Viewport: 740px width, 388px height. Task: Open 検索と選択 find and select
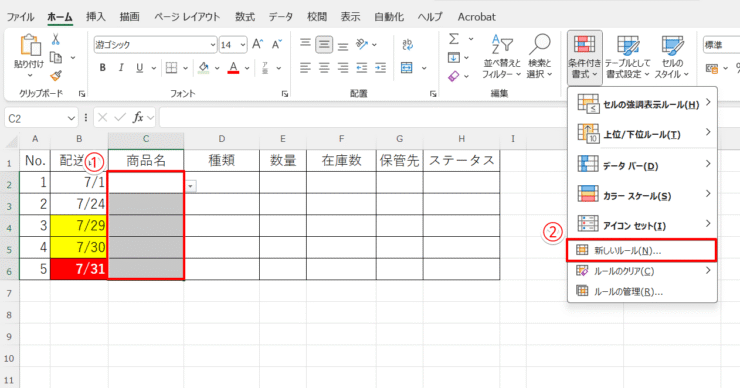539,57
